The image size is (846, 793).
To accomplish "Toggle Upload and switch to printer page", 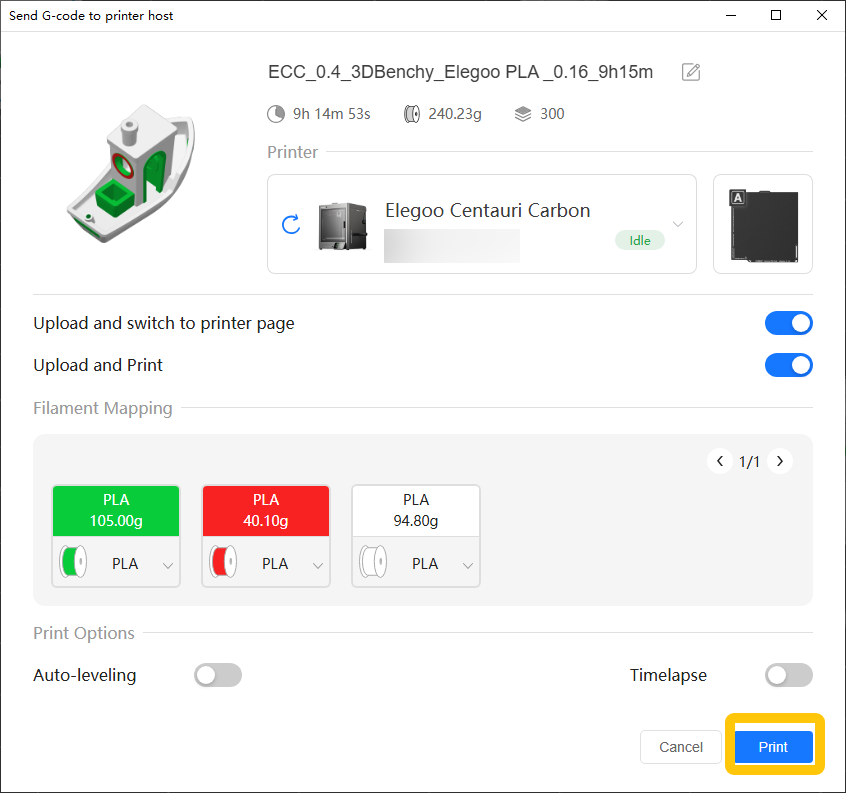I will point(788,323).
